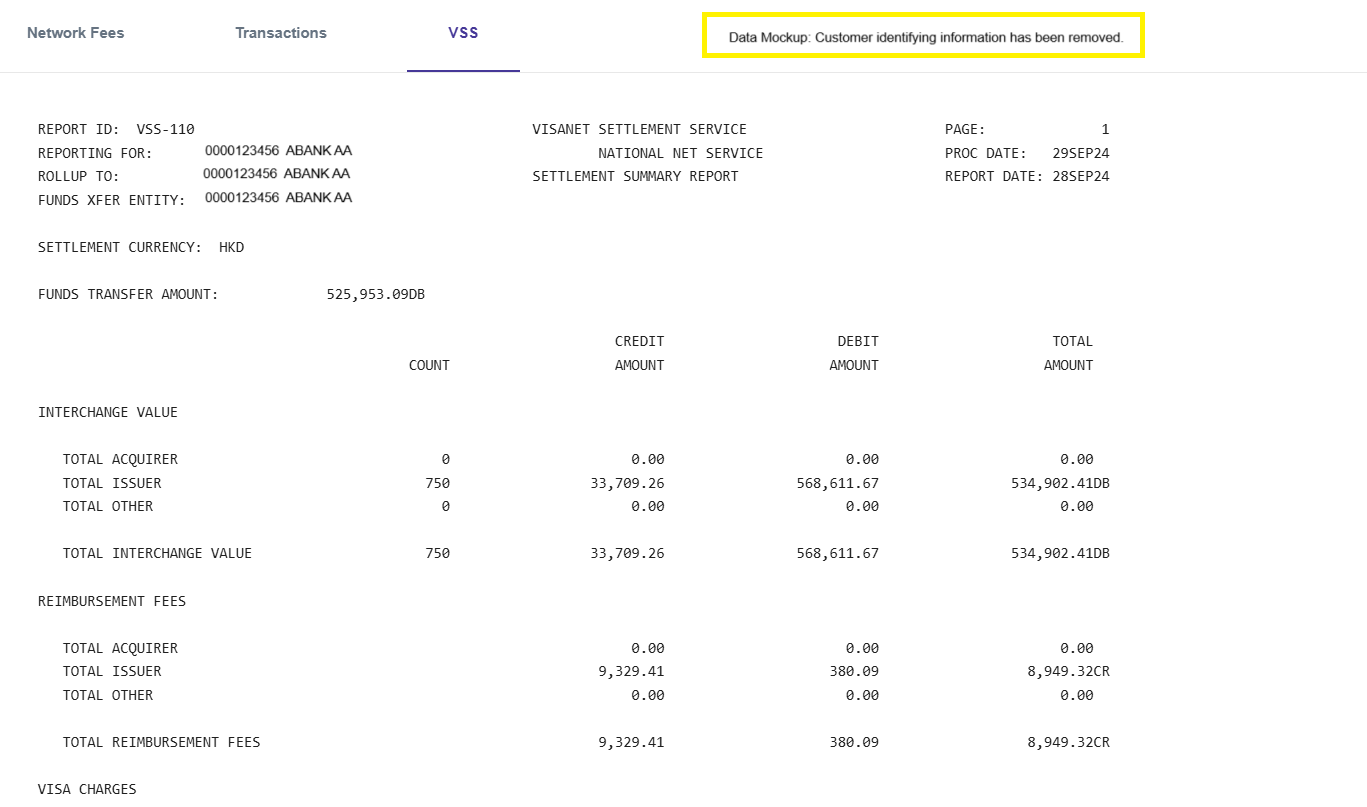The width and height of the screenshot is (1367, 807).
Task: Click SETTLEMENT CURRENCY: HKD line
Action: tap(141, 247)
